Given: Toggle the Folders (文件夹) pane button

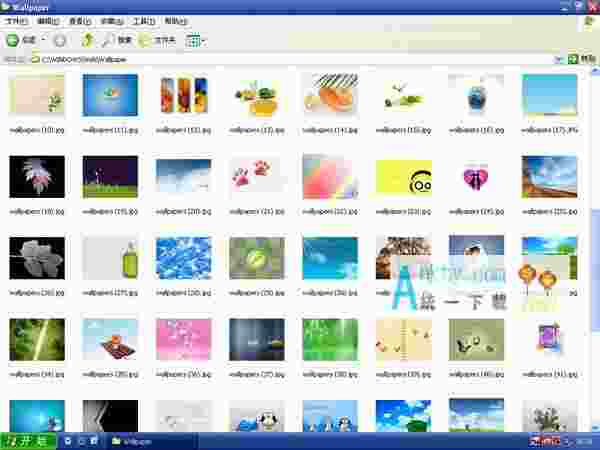Looking at the screenshot, I should [x=157, y=40].
